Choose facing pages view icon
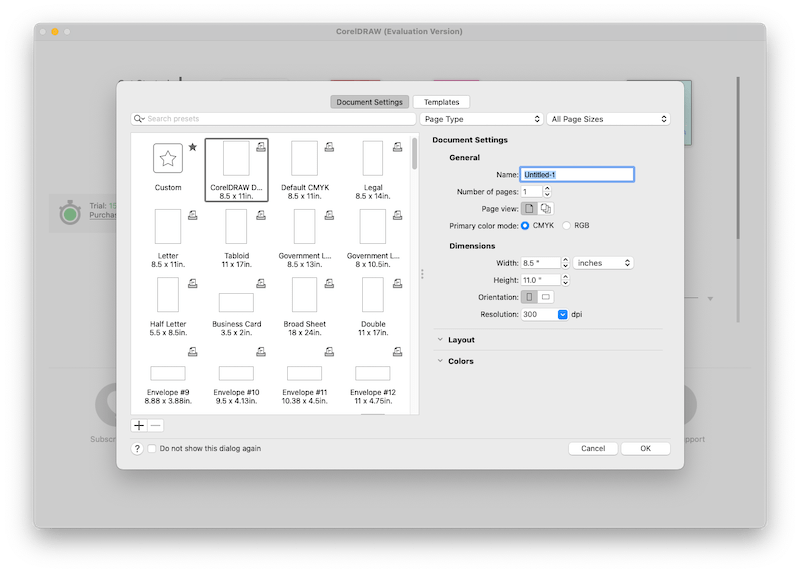The height and width of the screenshot is (573, 800). tap(546, 208)
